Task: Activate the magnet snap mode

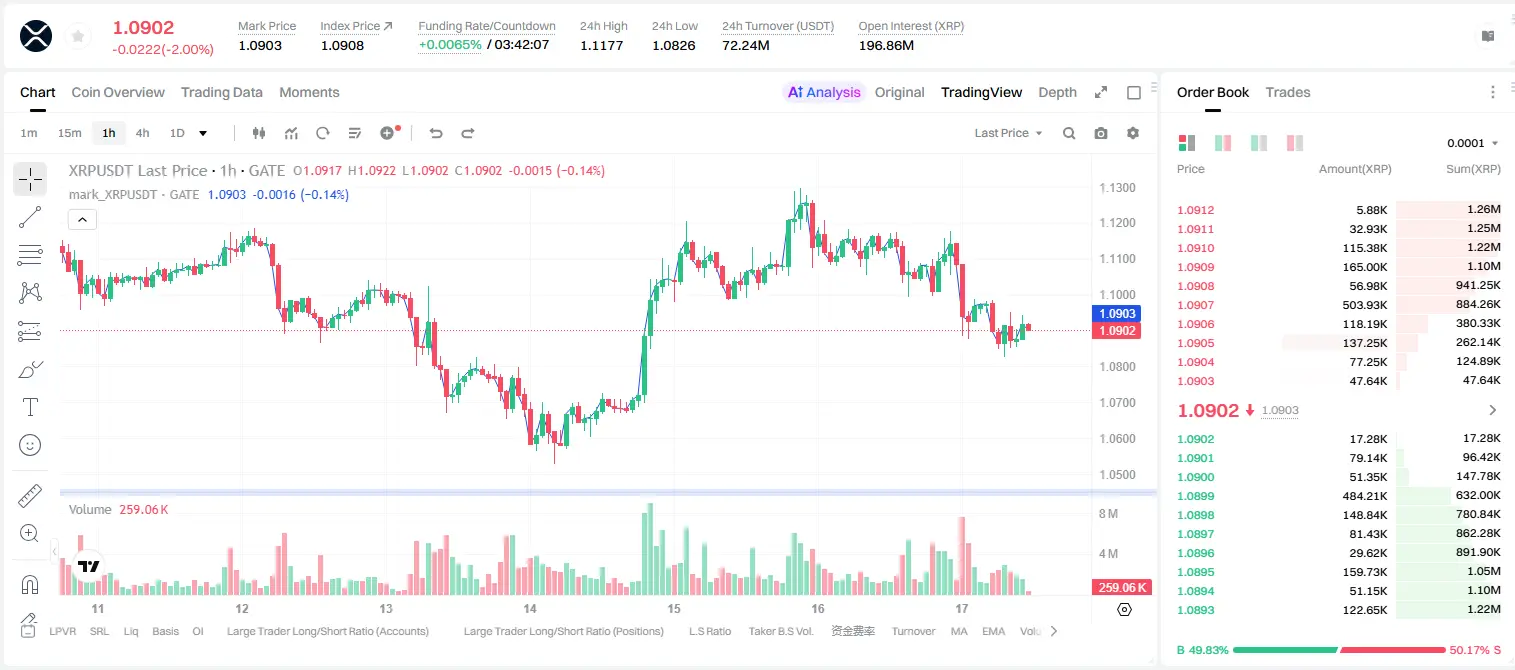Action: click(30, 584)
